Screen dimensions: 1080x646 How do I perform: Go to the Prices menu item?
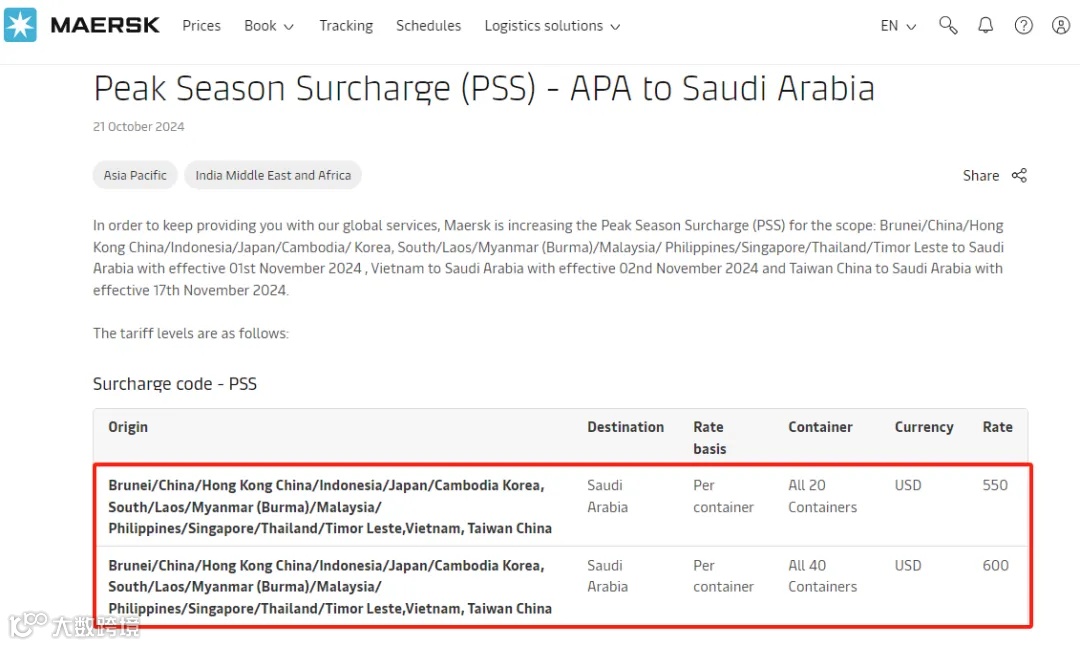201,26
